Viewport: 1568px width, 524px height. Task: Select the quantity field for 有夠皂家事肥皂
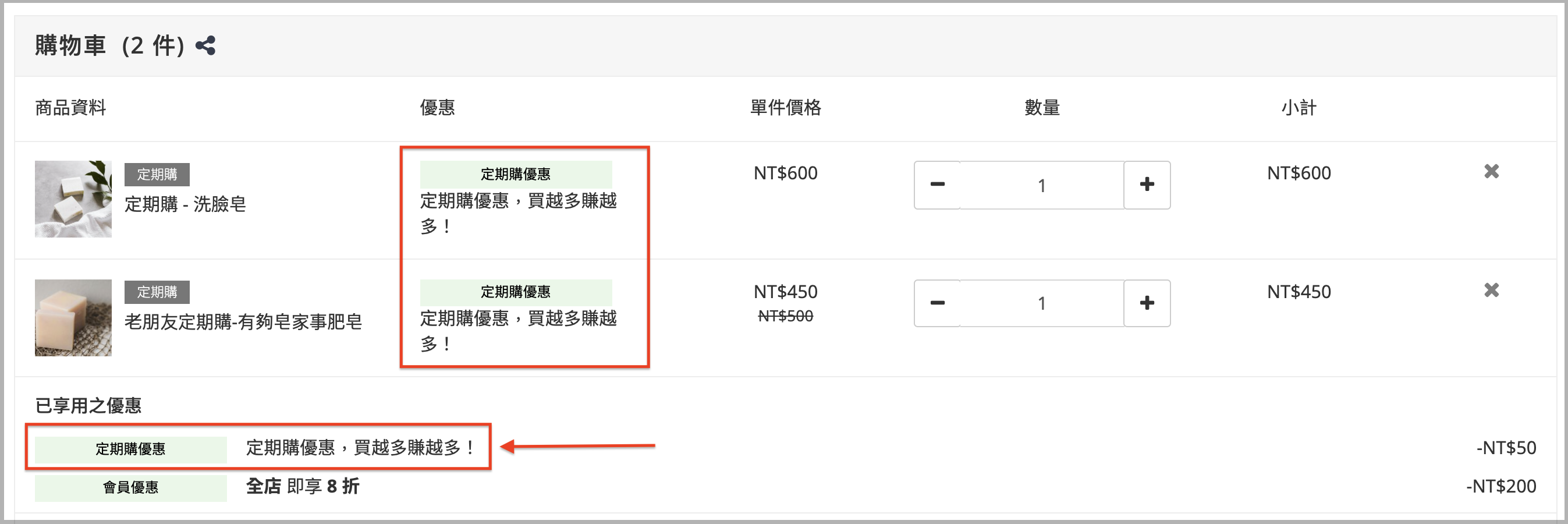(x=1041, y=303)
